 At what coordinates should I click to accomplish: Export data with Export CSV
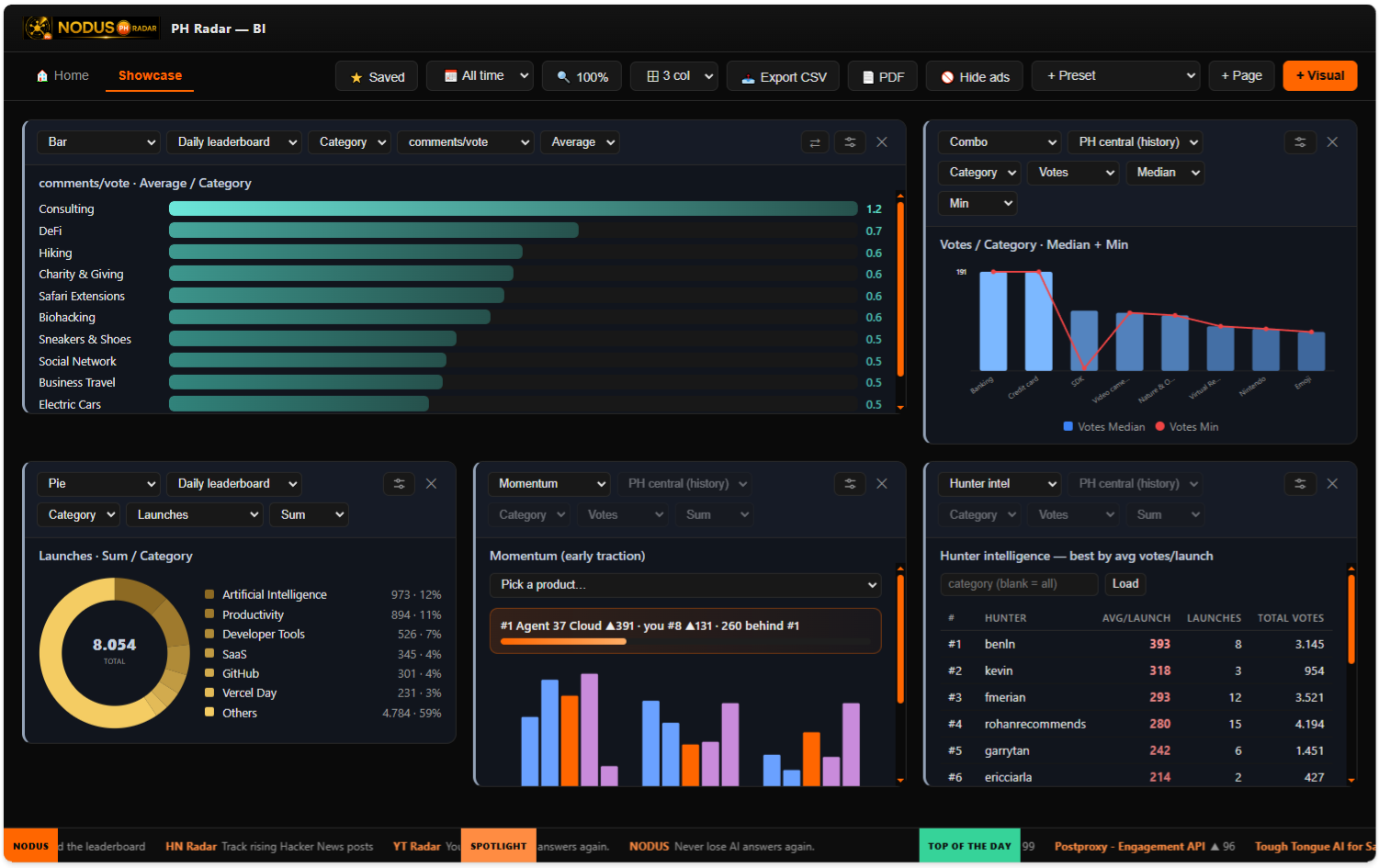pos(784,76)
